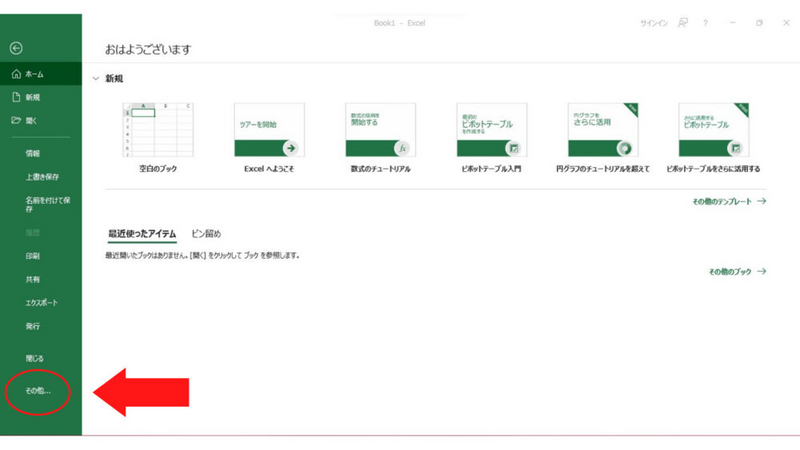The height and width of the screenshot is (450, 800).
Task: Open the 数式のチュートリアル template
Action: coord(381,130)
